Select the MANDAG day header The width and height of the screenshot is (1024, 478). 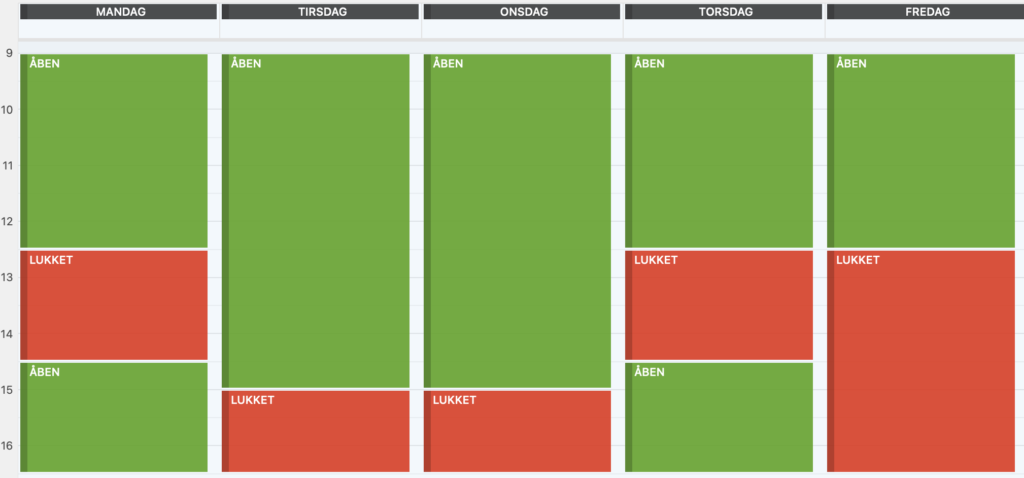click(x=120, y=12)
